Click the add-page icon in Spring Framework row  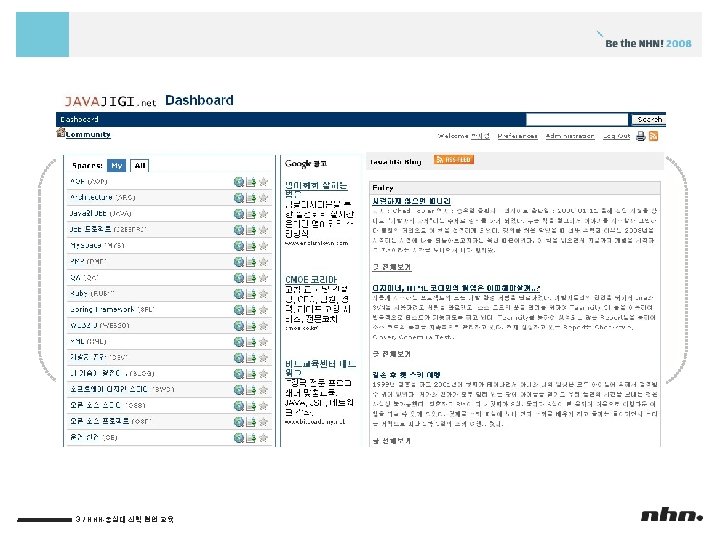click(251, 310)
